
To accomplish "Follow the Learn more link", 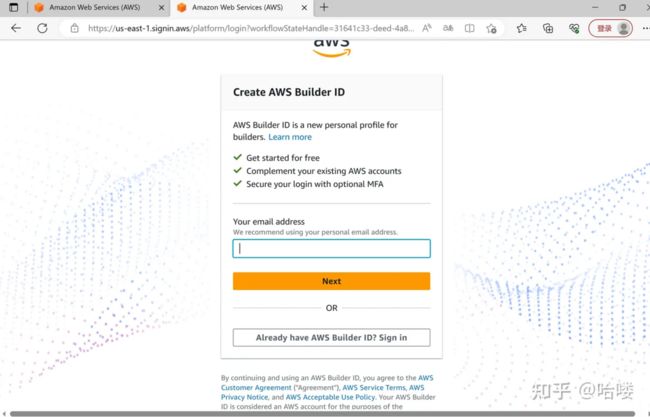I will pyautogui.click(x=290, y=137).
